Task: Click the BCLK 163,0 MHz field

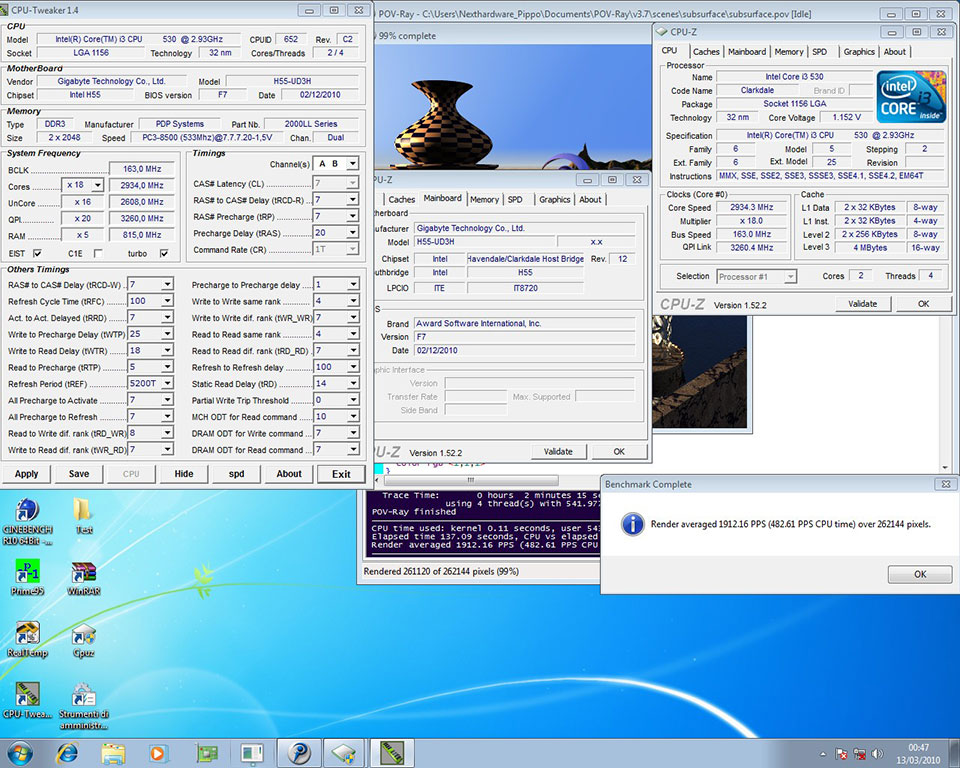Action: 143,169
